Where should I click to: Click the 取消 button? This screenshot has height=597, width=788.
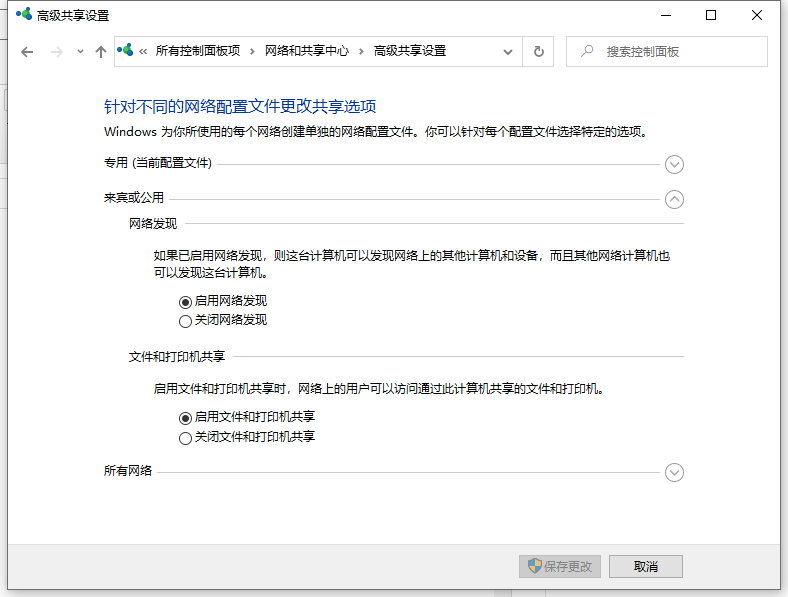click(646, 566)
